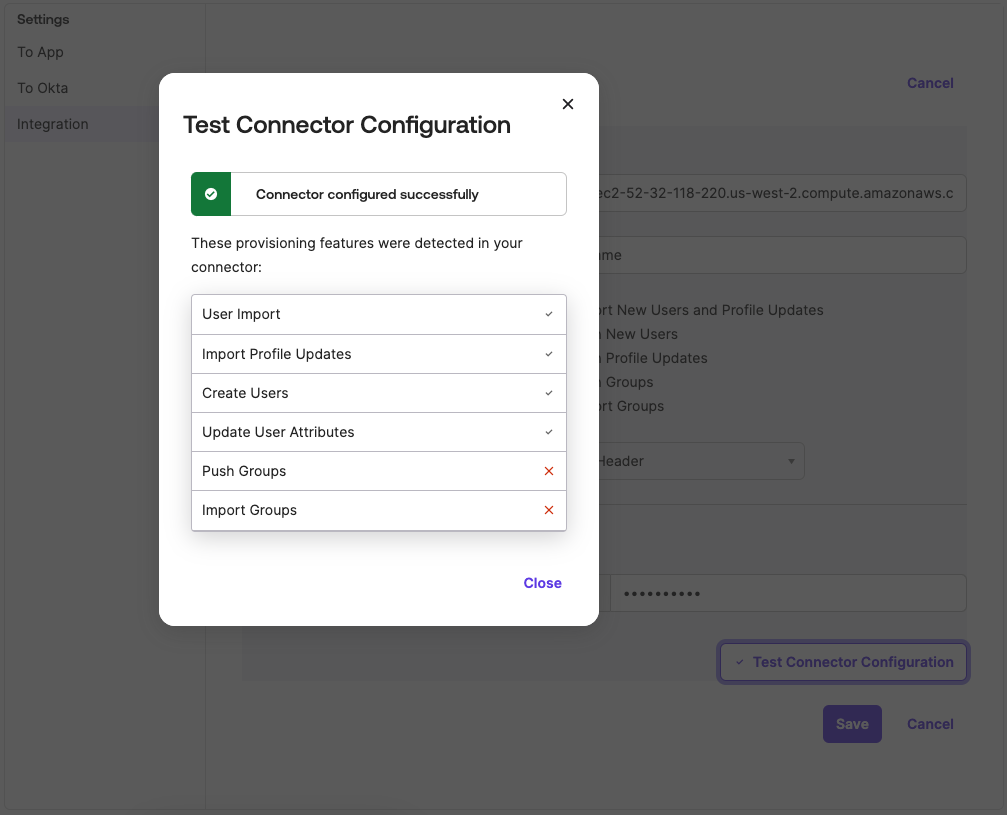Click the New Users and Profile Updates option

[x=711, y=310]
